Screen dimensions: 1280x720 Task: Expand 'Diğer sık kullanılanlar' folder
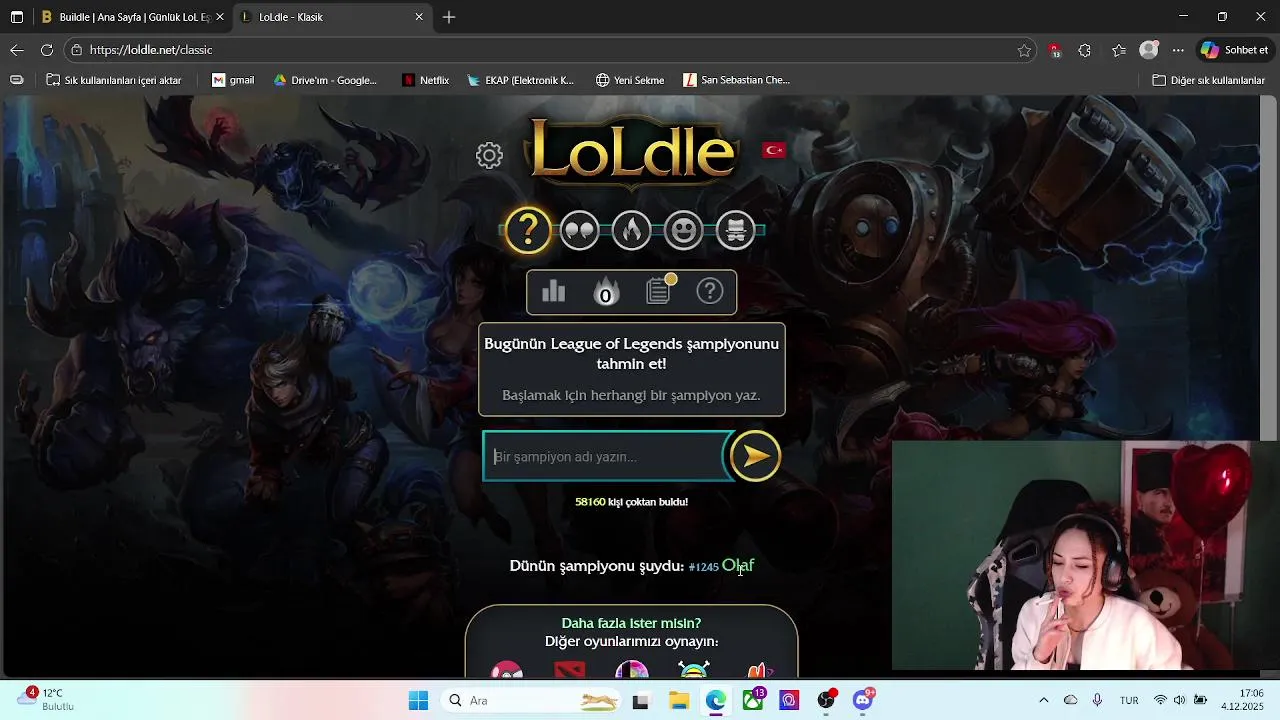[1208, 80]
